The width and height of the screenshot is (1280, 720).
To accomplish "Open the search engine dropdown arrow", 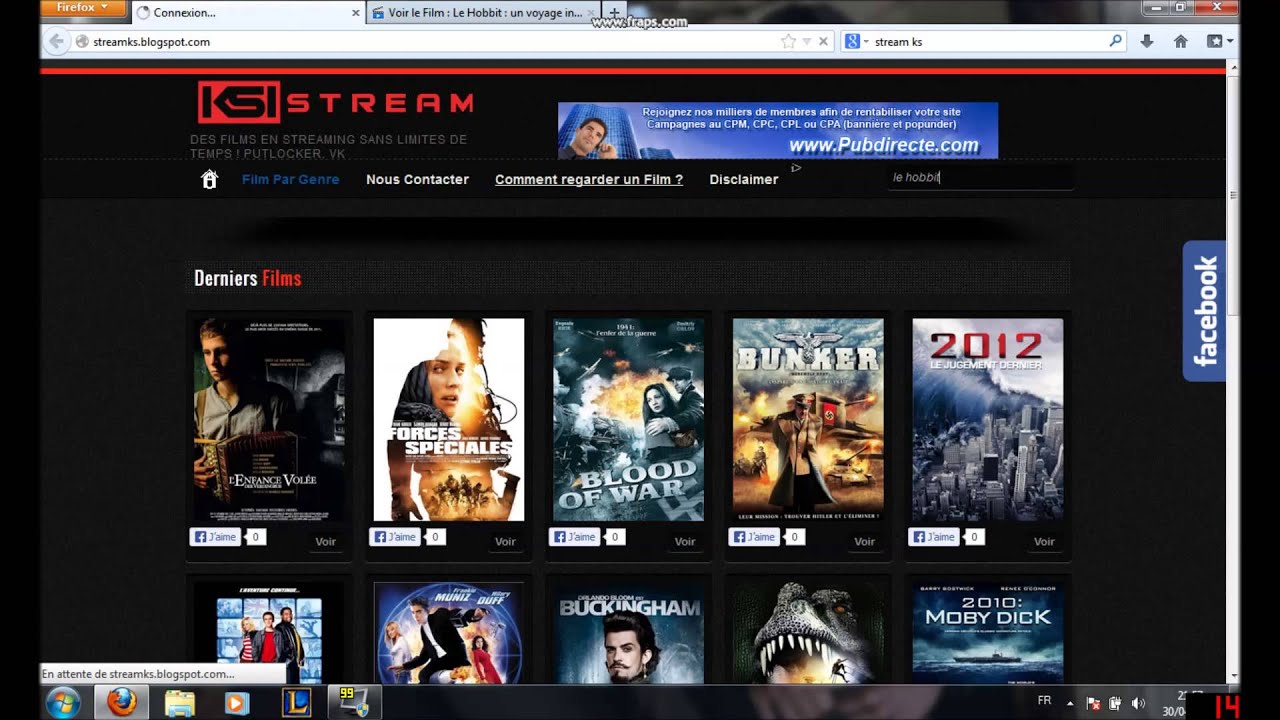I will tap(866, 42).
